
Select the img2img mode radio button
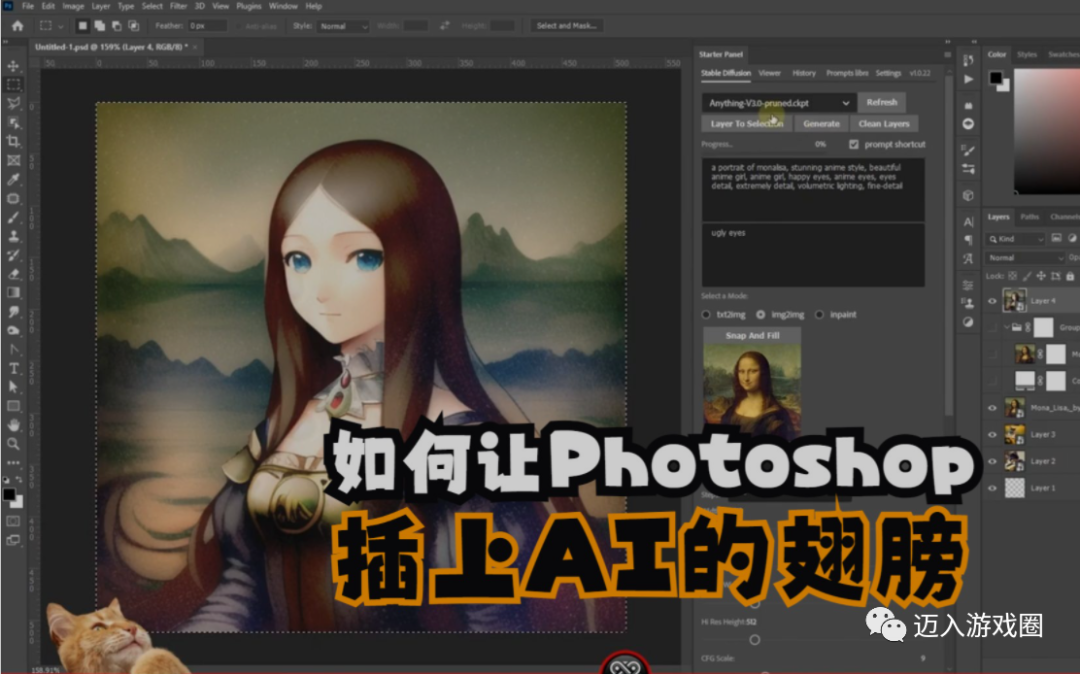(760, 315)
